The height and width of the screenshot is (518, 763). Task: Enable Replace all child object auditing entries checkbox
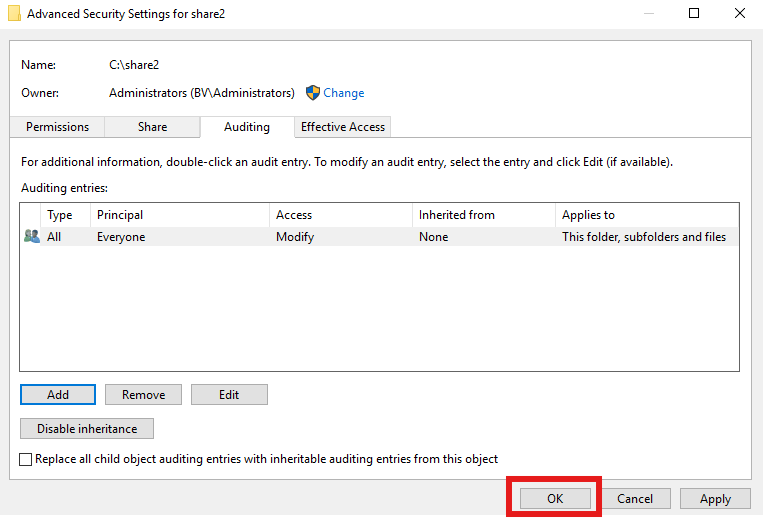click(x=26, y=459)
